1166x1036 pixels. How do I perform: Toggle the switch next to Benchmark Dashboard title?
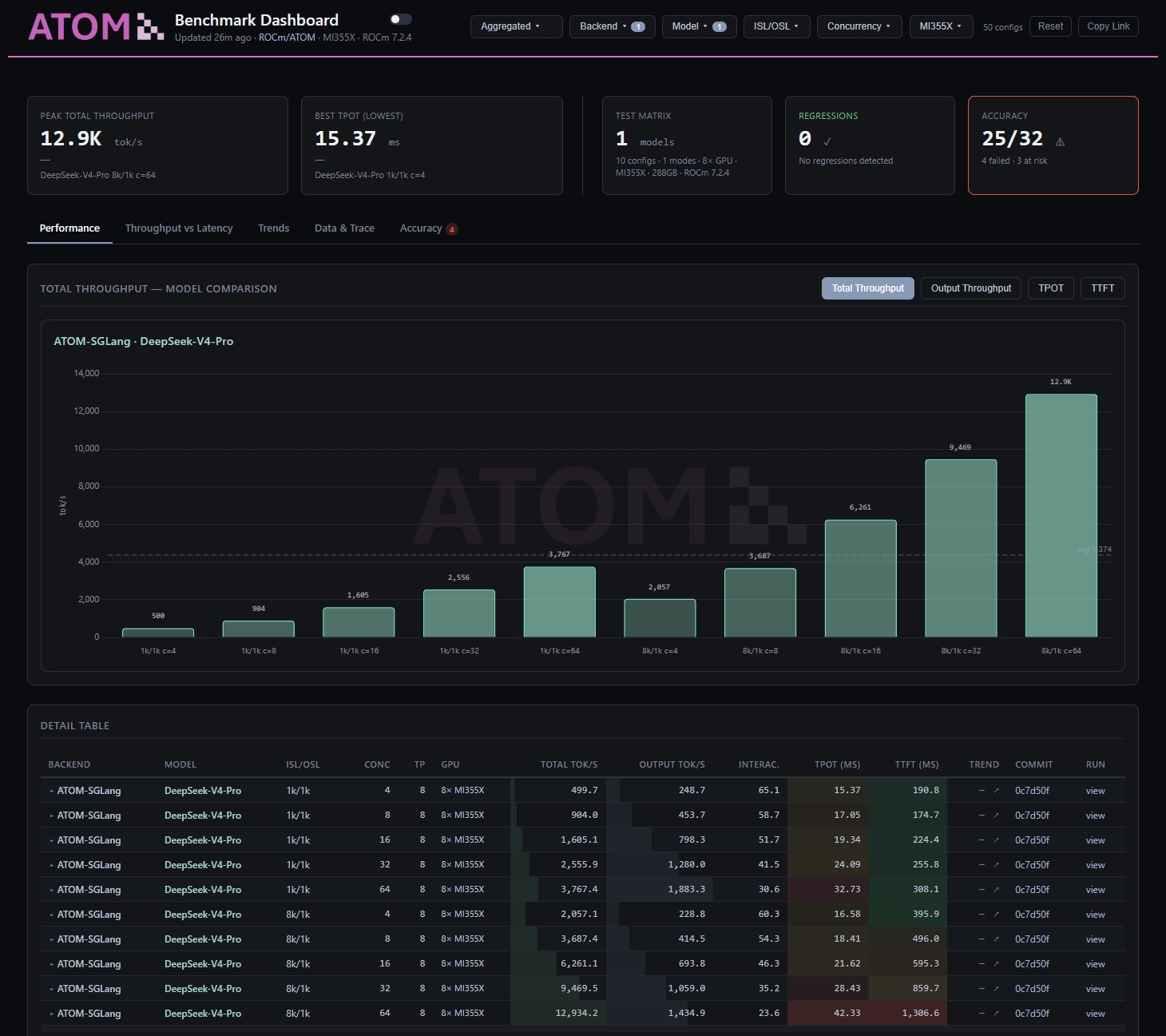point(400,19)
